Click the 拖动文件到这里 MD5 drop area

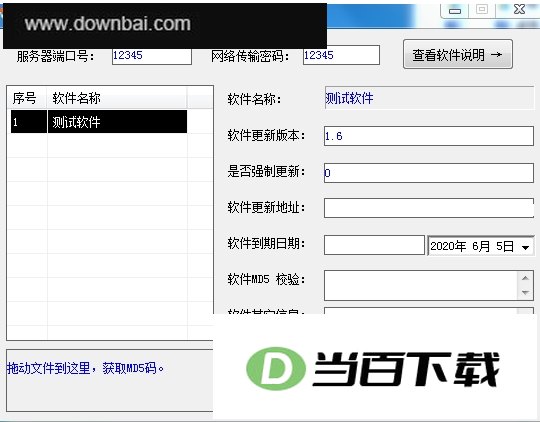(x=110, y=380)
